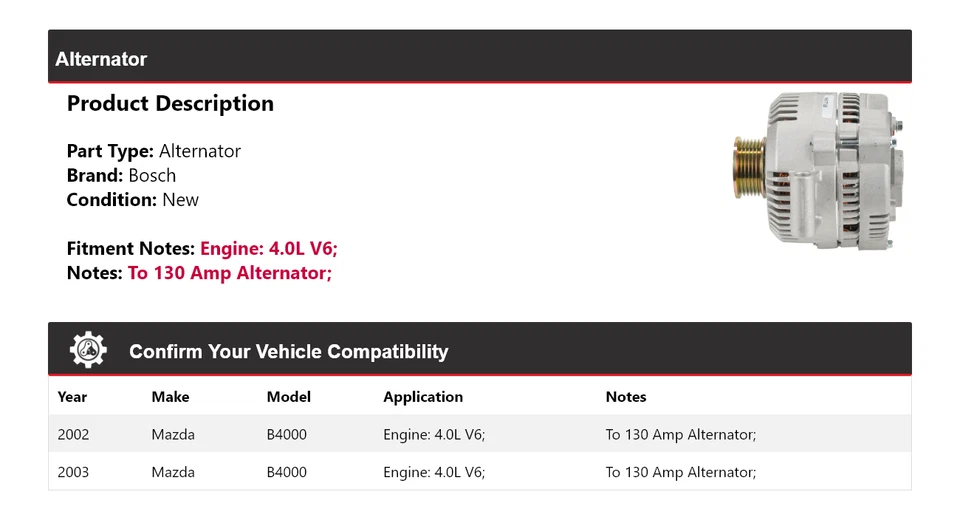Click the 2002 row's To 130 Amp Alternator note
The width and height of the screenshot is (960, 520).
click(x=680, y=435)
